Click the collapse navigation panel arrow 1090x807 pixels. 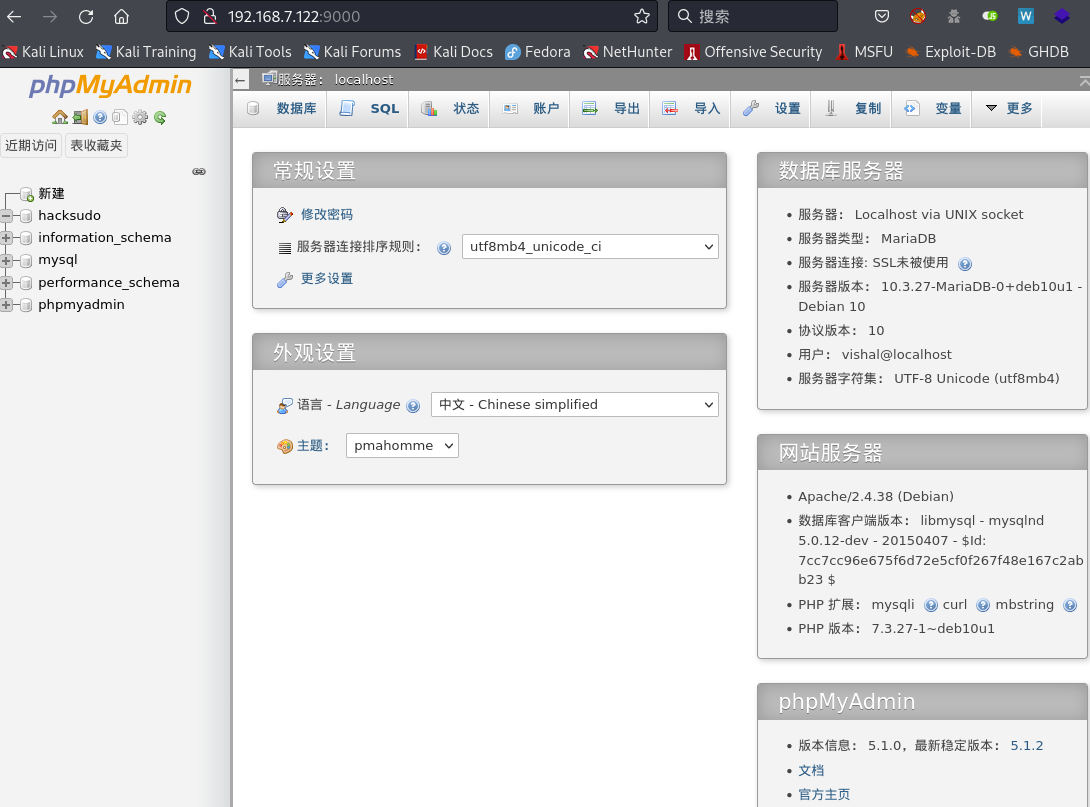point(241,80)
